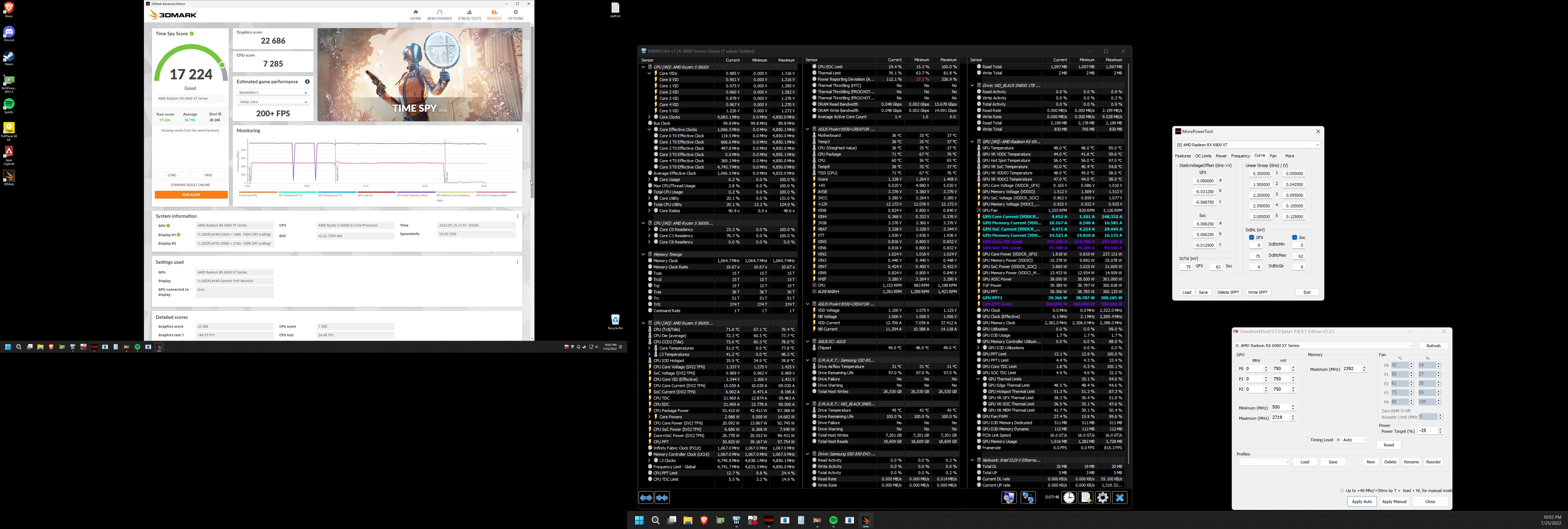This screenshot has height=529, width=1568.
Task: Uncheck GFX checkbox in DcBtc group
Action: pos(1251,237)
